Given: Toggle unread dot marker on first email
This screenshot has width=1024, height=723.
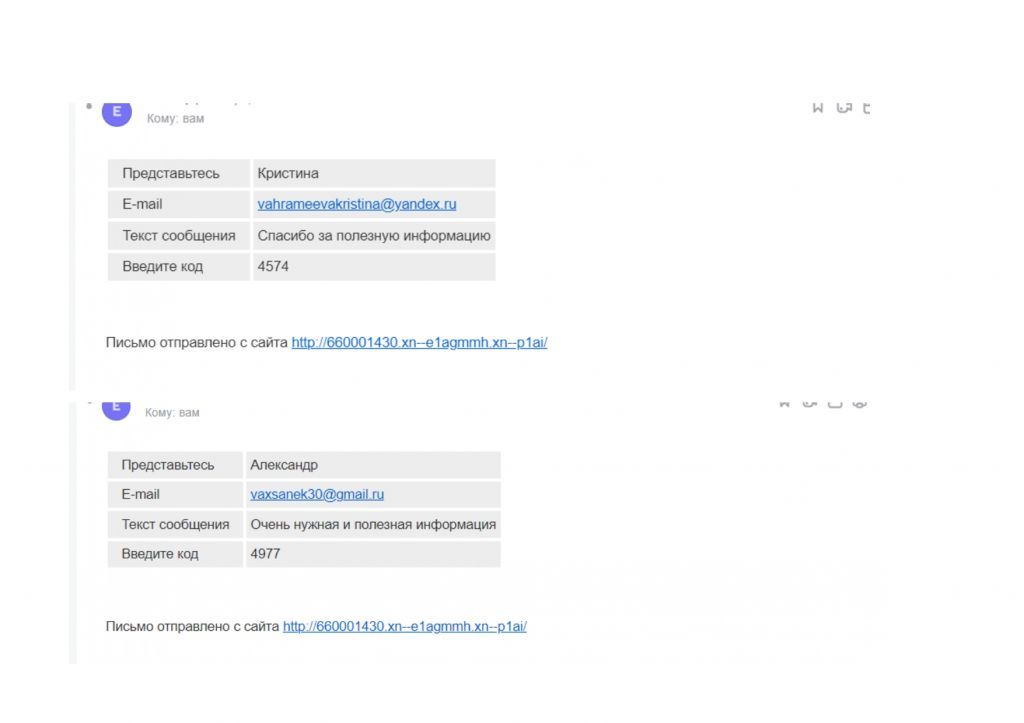Looking at the screenshot, I should (89, 106).
